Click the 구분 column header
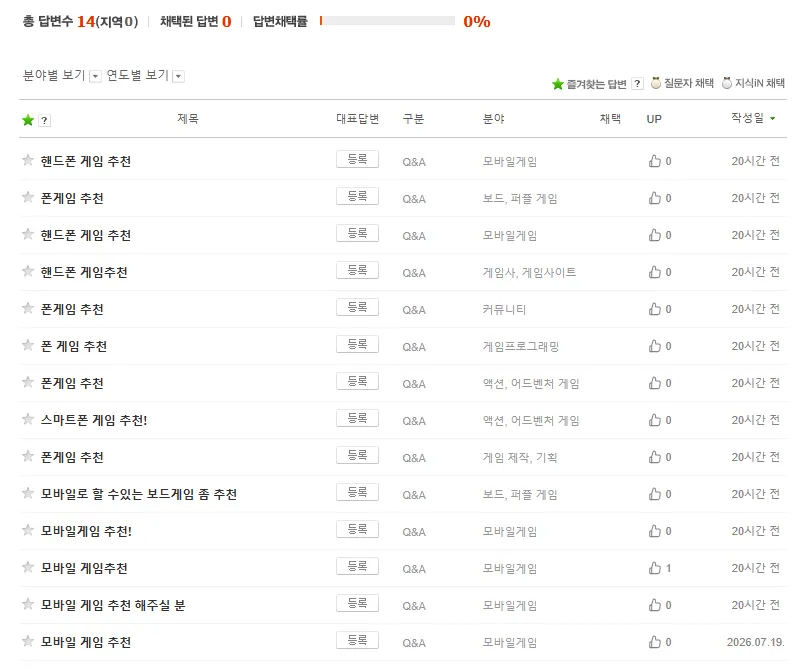 coord(413,119)
